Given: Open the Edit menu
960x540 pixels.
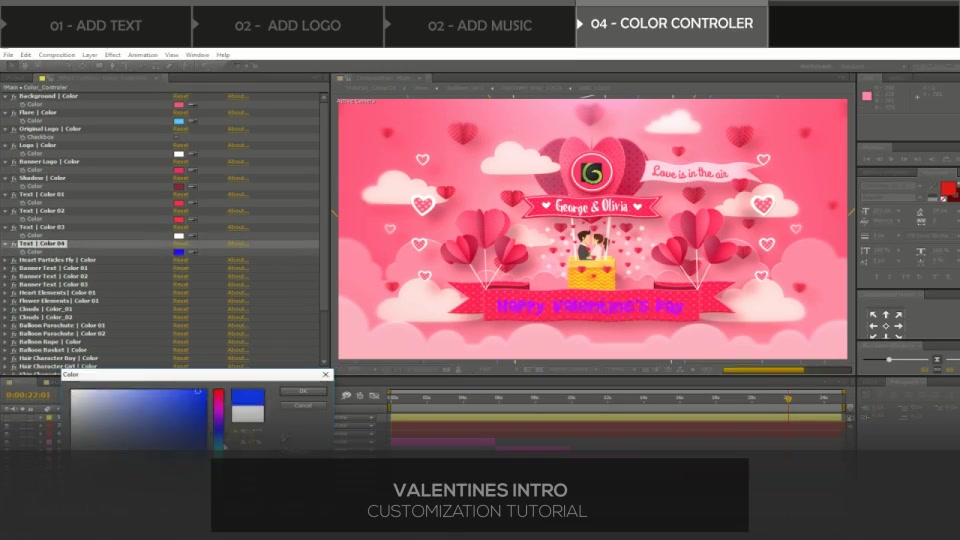Looking at the screenshot, I should (26, 55).
